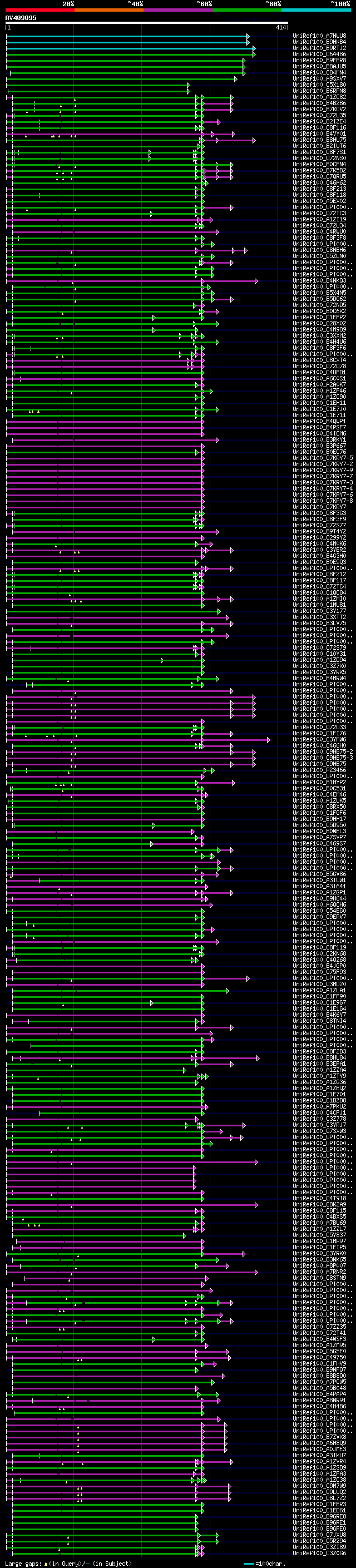Open hit UniRef100_B9RTJ2

[x=319, y=48]
